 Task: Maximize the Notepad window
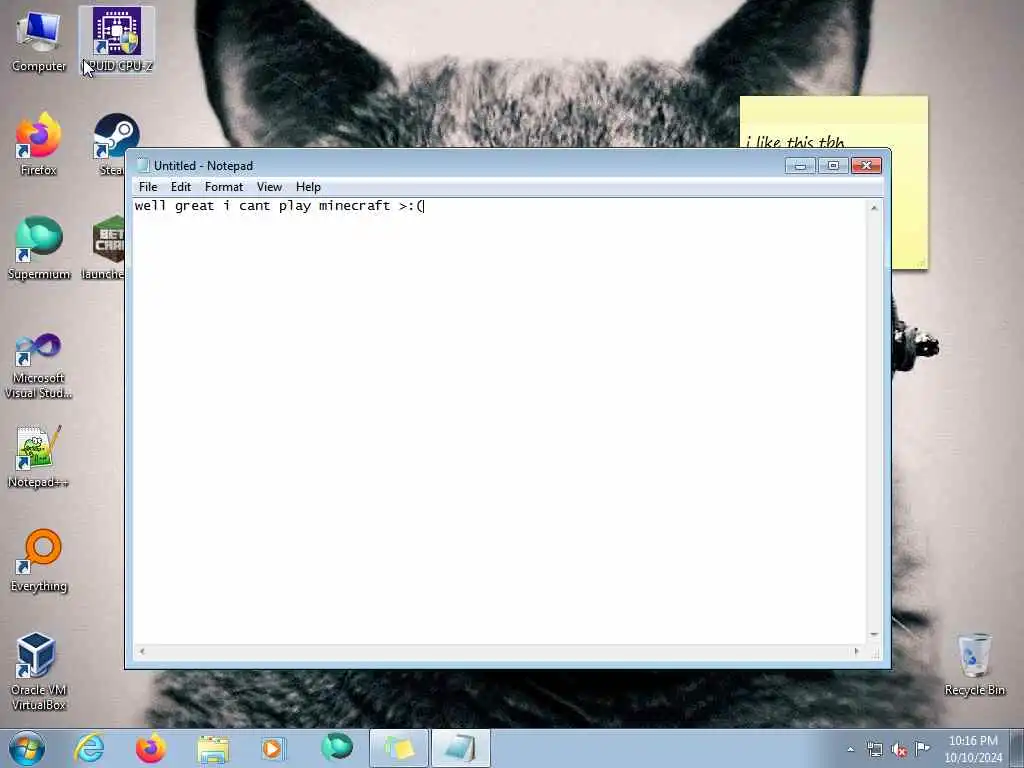833,166
